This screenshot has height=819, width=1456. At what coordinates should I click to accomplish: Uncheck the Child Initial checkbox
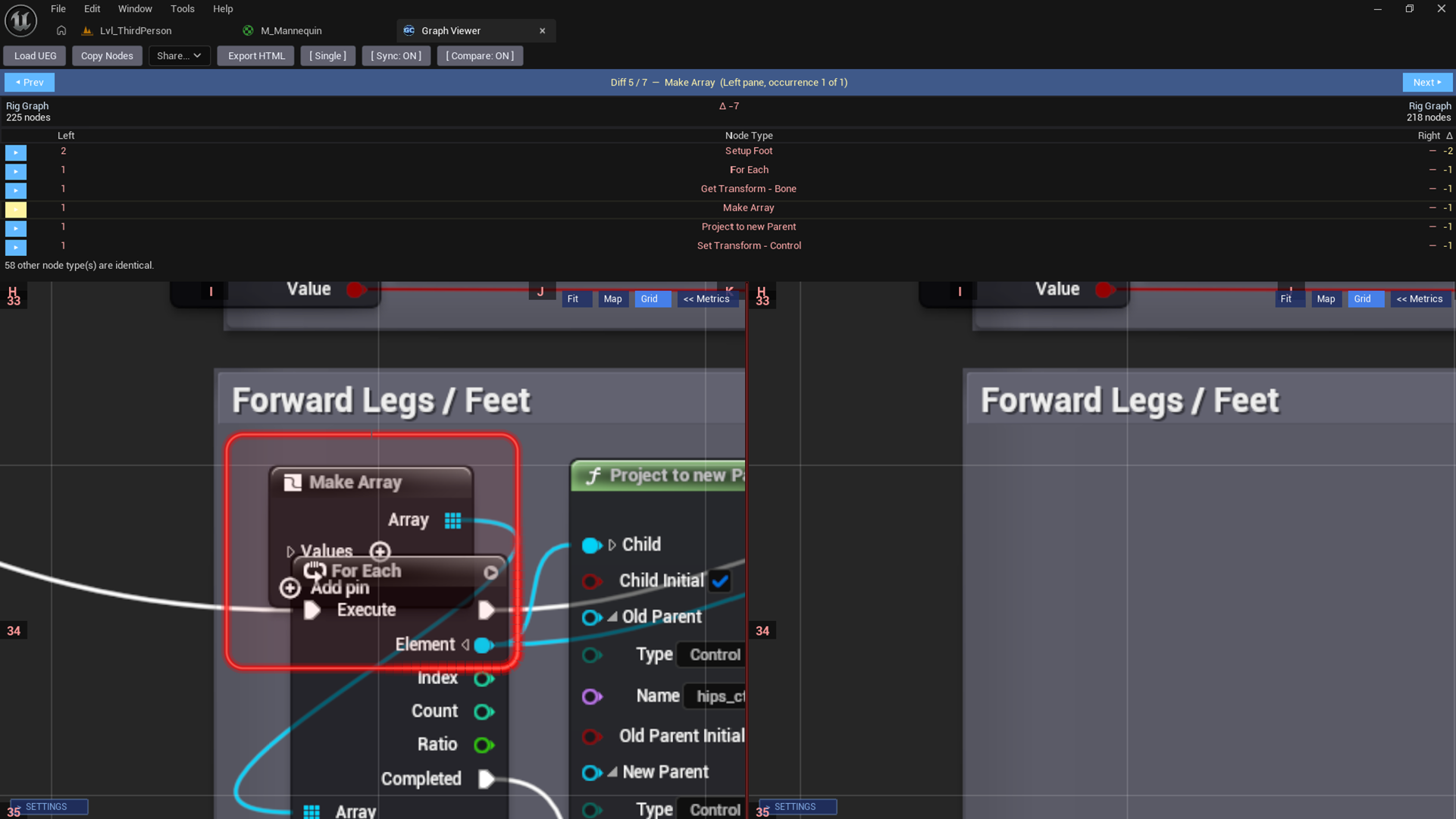pos(720,581)
